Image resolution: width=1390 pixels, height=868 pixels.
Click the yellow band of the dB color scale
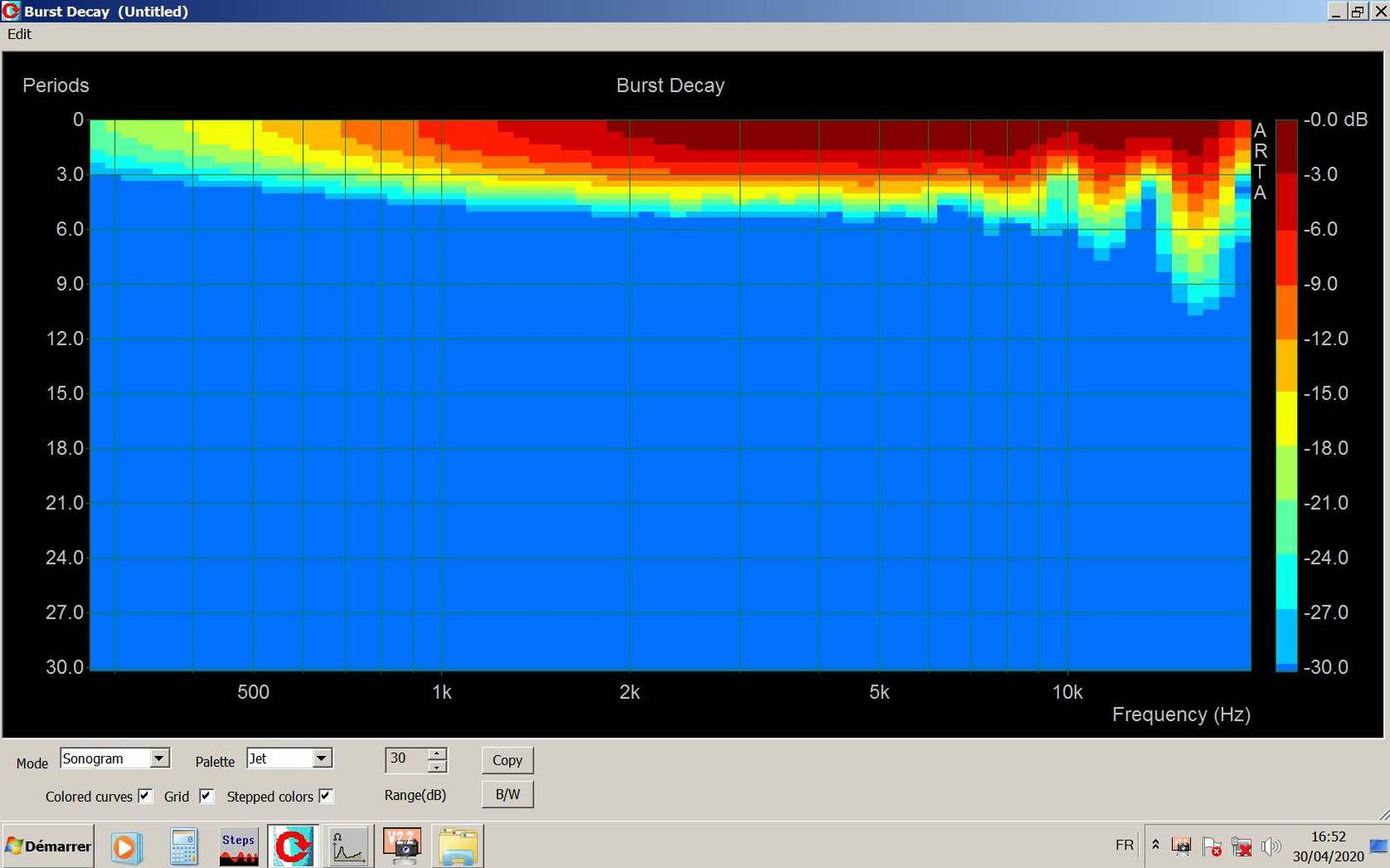[x=1286, y=420]
